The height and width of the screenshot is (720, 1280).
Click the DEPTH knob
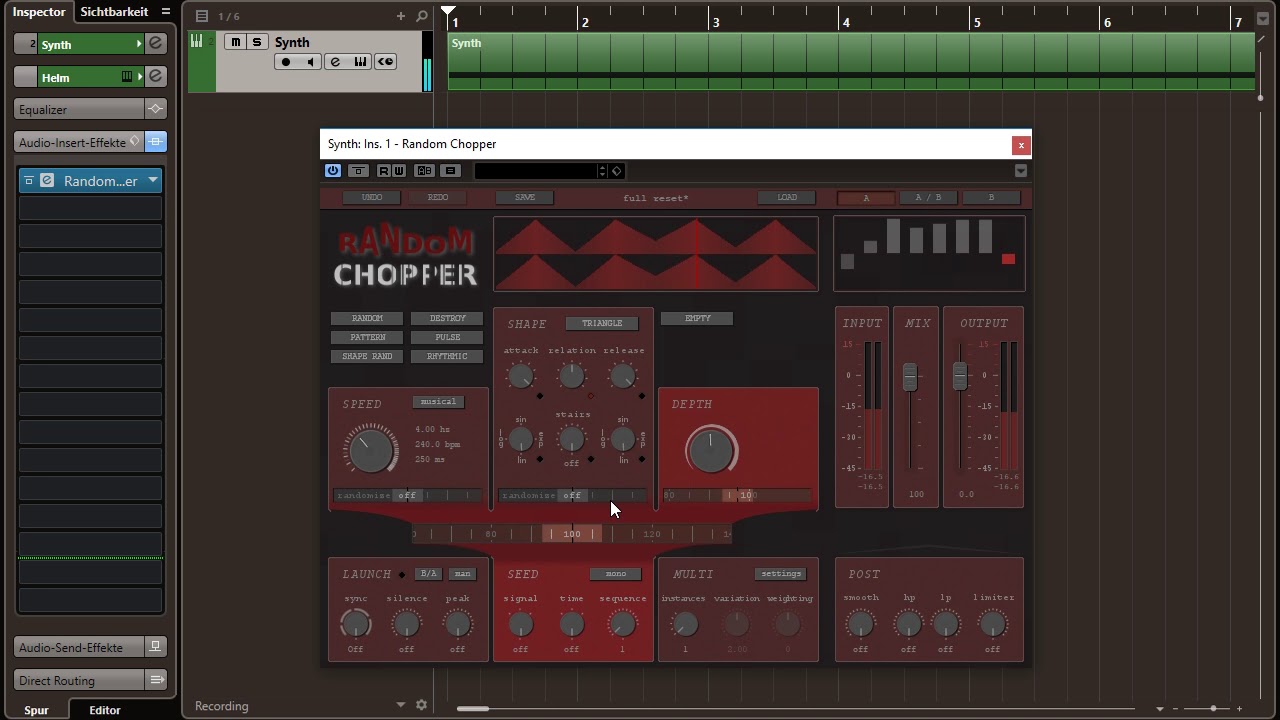pyautogui.click(x=711, y=451)
